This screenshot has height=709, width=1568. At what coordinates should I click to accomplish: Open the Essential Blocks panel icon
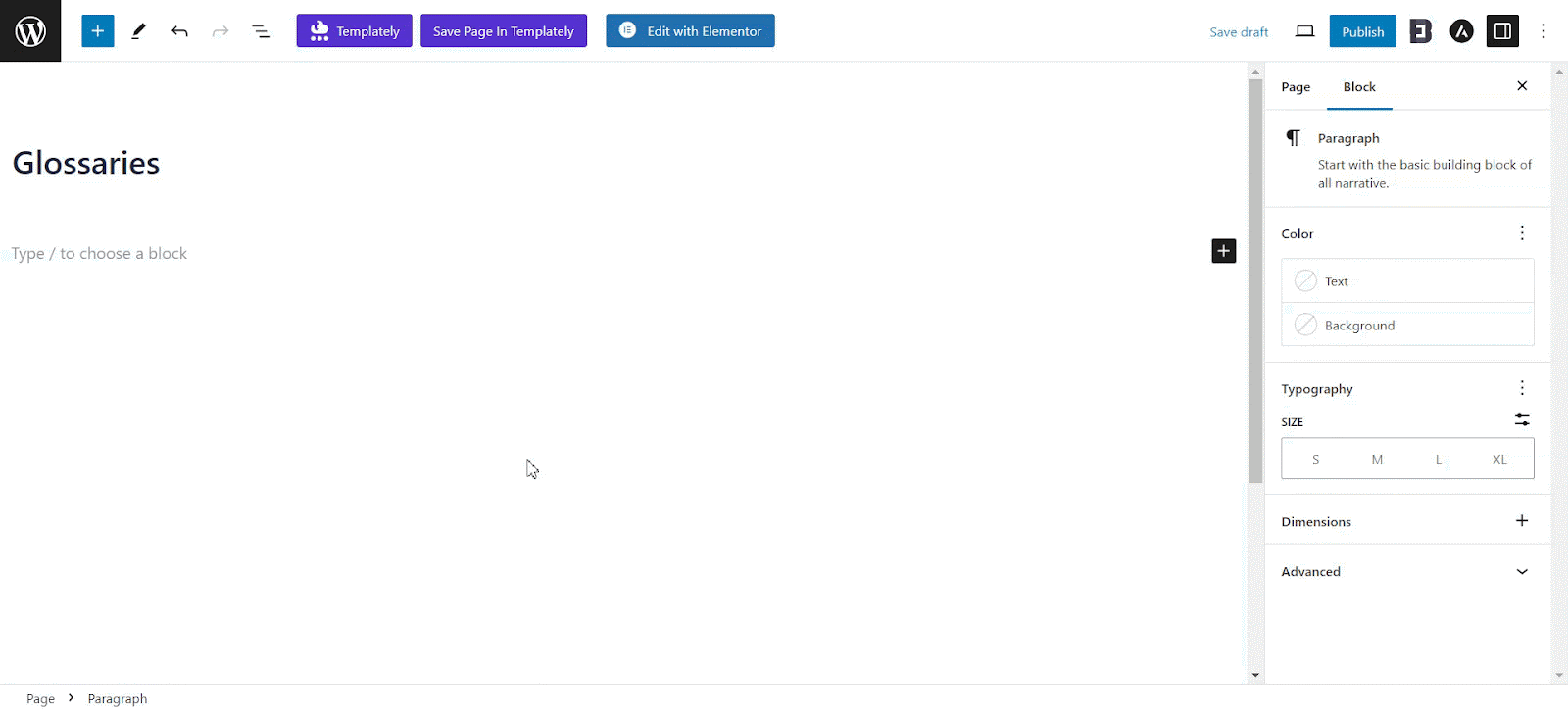(x=1420, y=30)
